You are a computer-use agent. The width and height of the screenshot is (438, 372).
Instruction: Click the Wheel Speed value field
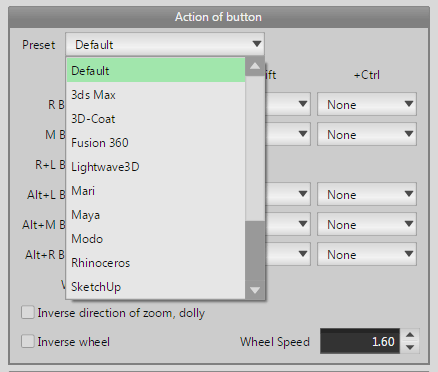pos(360,341)
